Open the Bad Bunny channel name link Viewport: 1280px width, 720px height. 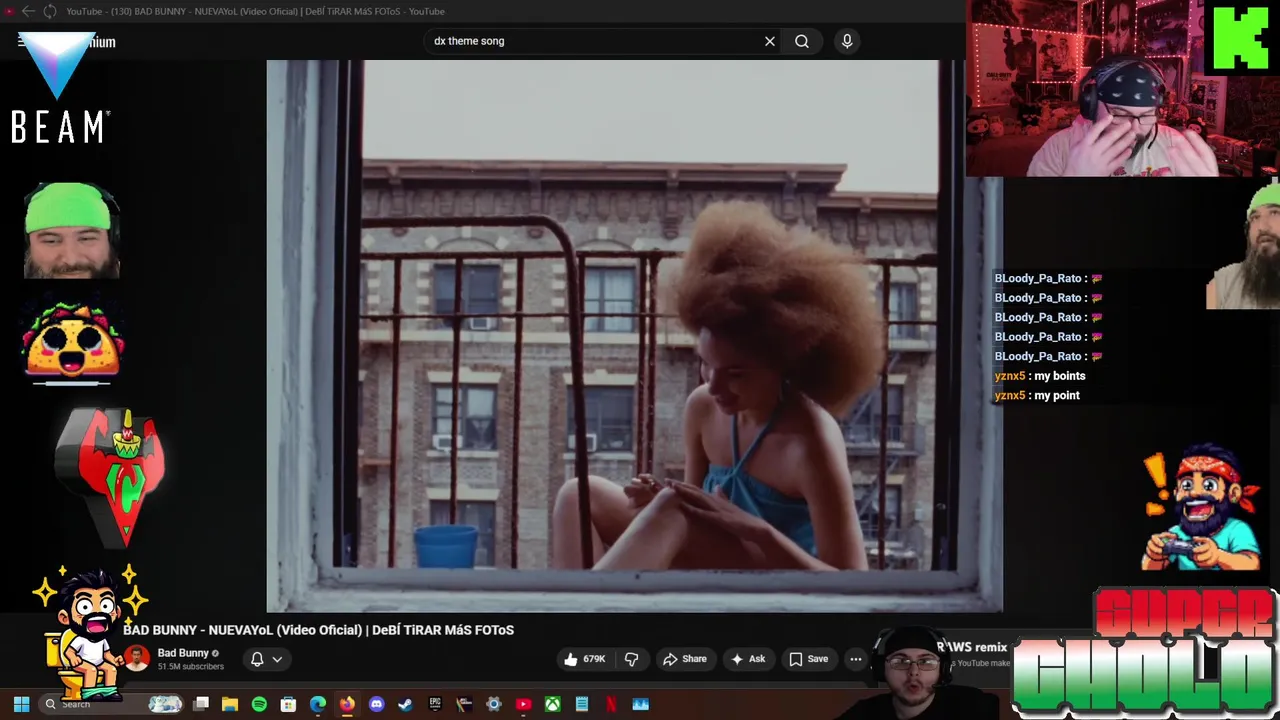pos(183,653)
